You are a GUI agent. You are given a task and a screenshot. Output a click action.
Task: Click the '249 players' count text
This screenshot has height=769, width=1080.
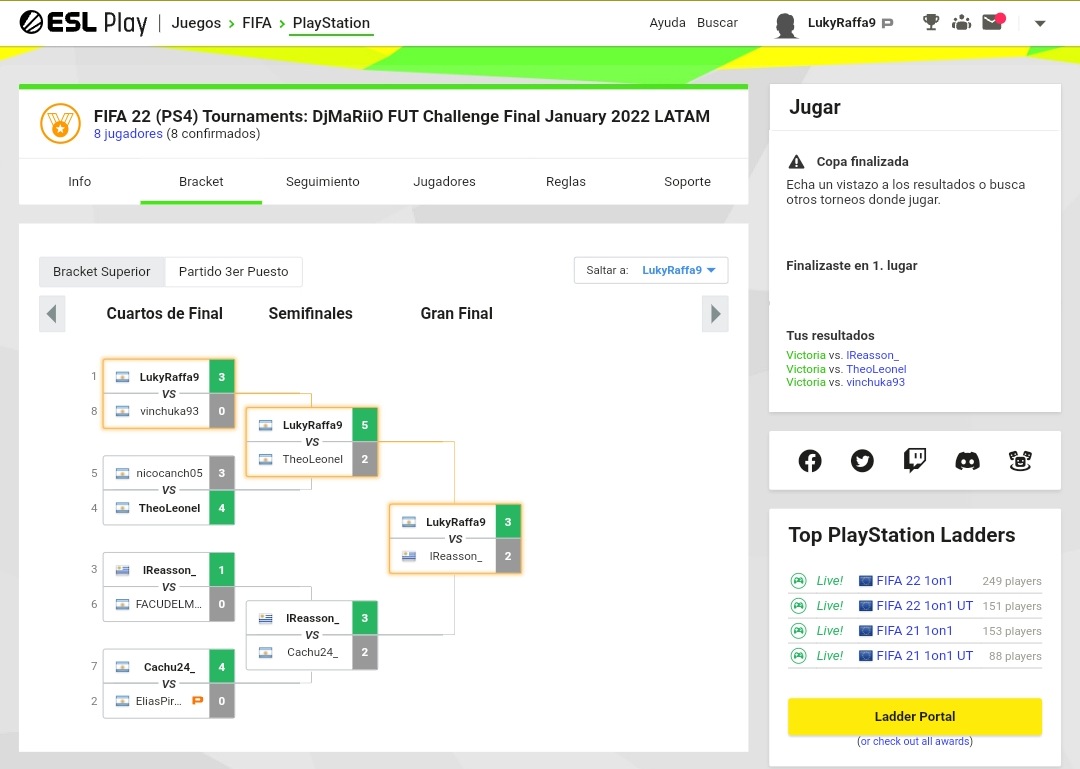(x=1012, y=582)
